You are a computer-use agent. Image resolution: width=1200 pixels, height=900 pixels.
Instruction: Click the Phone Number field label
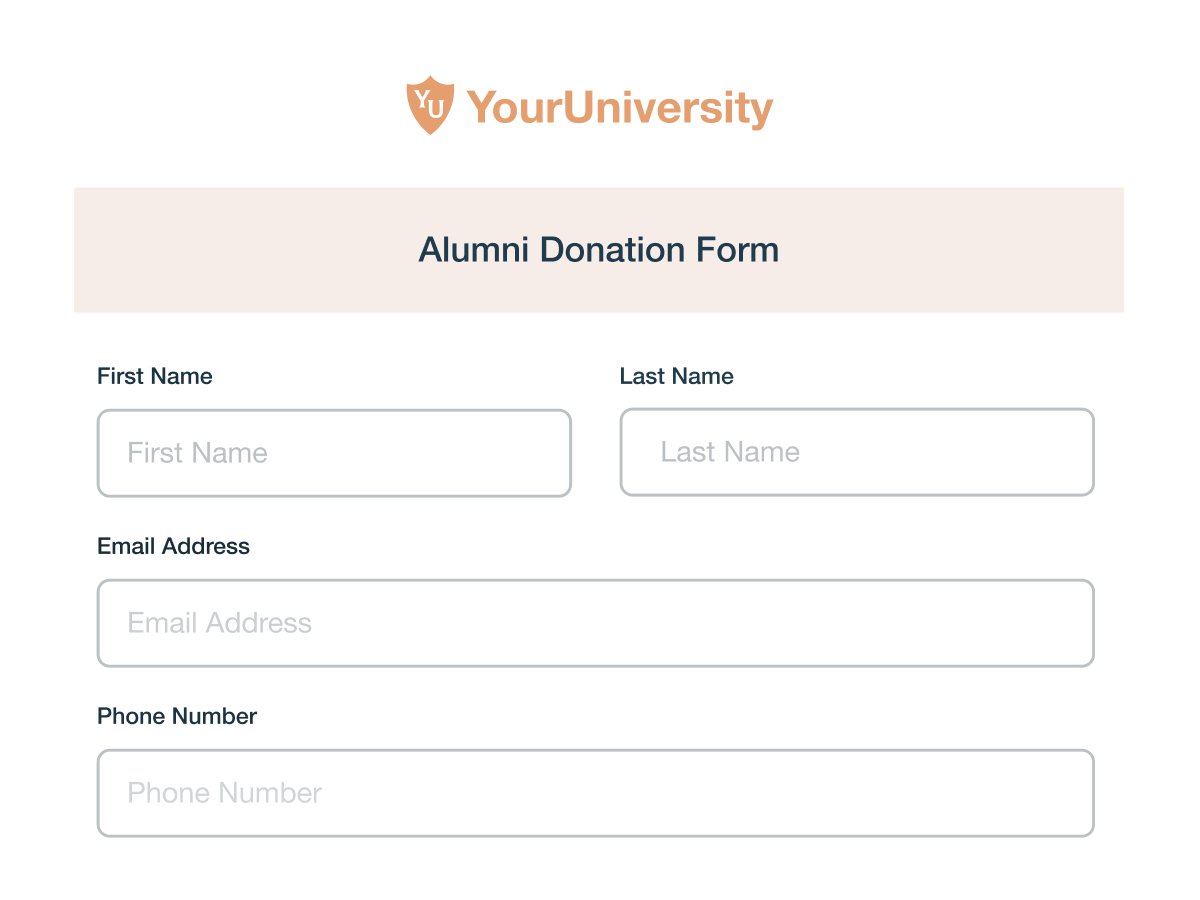[x=177, y=717]
